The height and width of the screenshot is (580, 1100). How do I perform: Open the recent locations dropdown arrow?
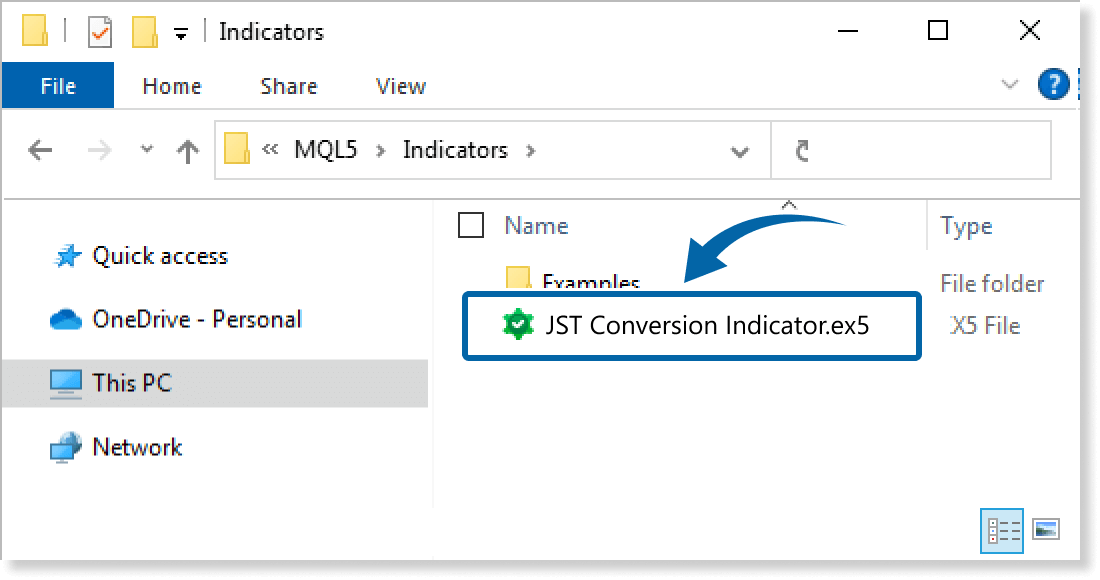point(147,150)
